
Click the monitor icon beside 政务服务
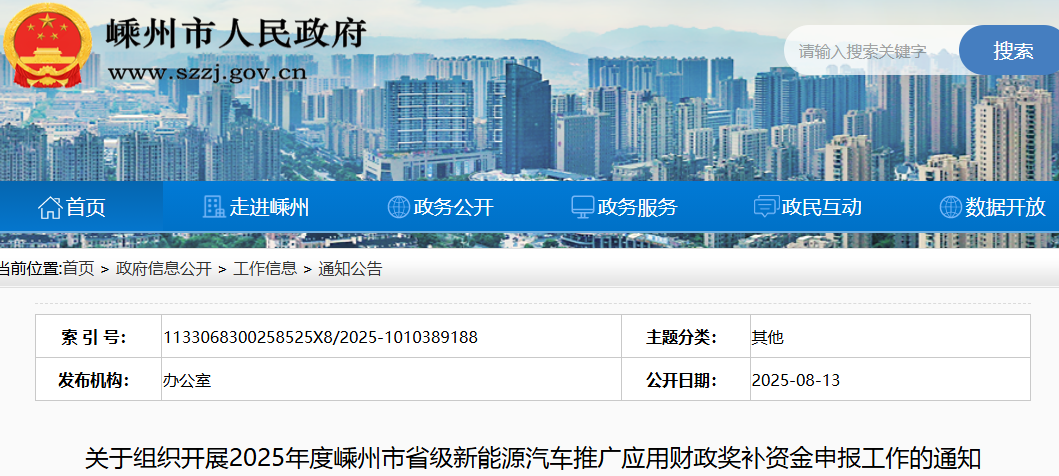pyautogui.click(x=582, y=207)
